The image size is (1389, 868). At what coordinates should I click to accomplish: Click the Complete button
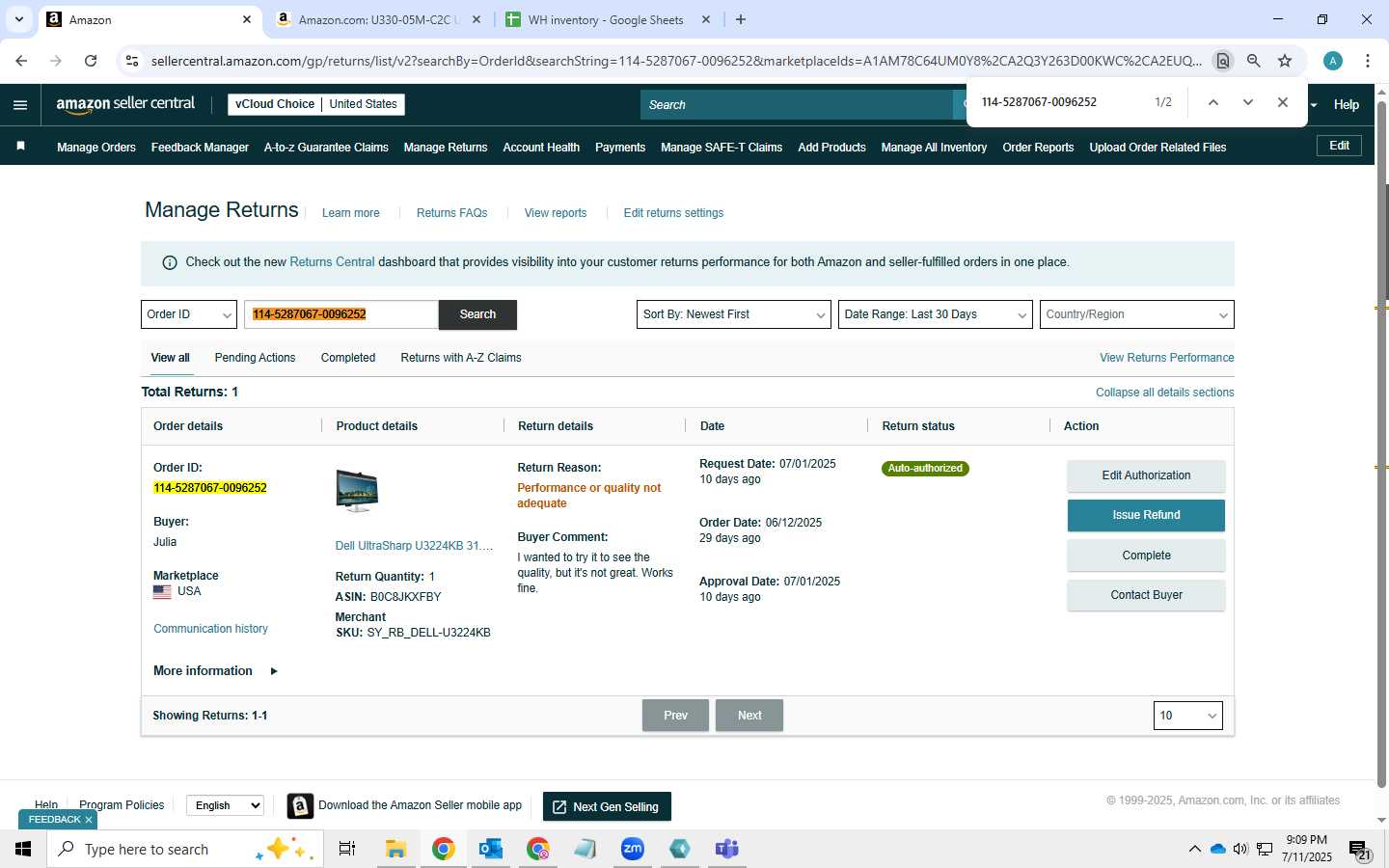coord(1146,556)
